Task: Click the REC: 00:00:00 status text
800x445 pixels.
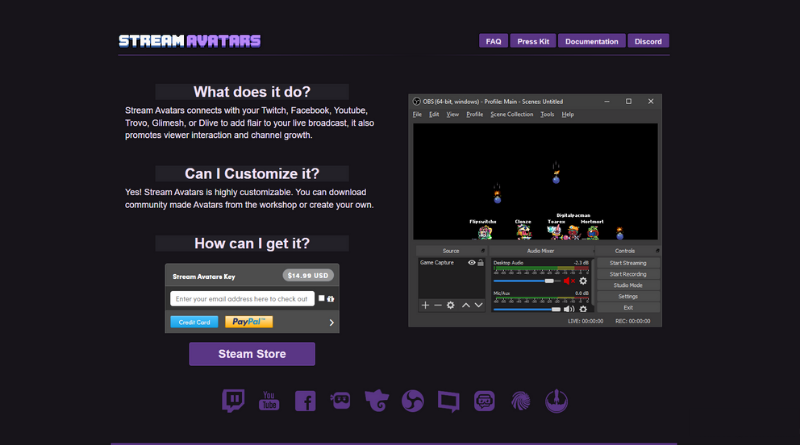Action: point(633,321)
